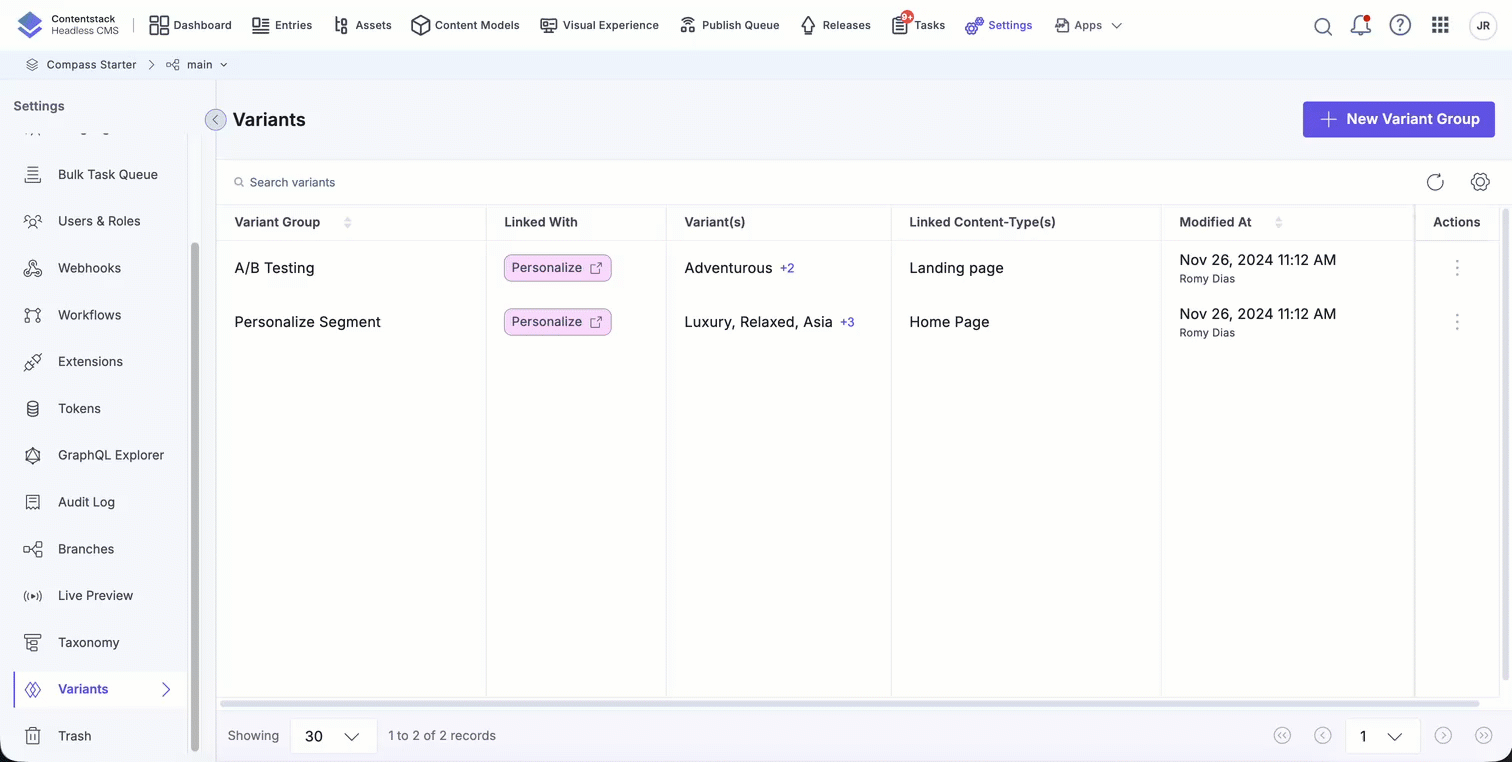Viewport: 1512px width, 762px height.
Task: Open the notifications bell
Action: [1360, 26]
